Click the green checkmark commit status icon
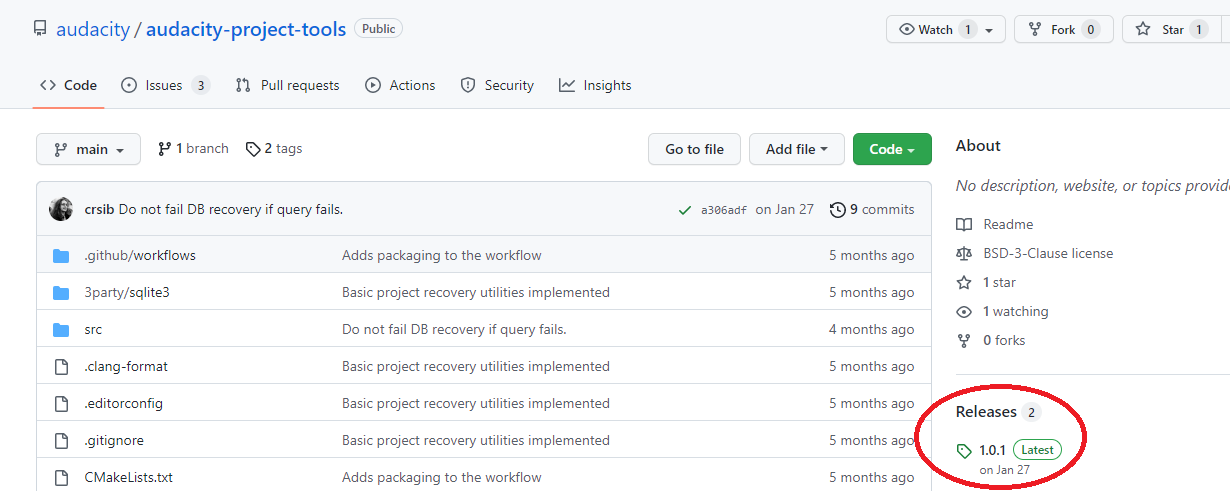1230x491 pixels. coord(685,210)
